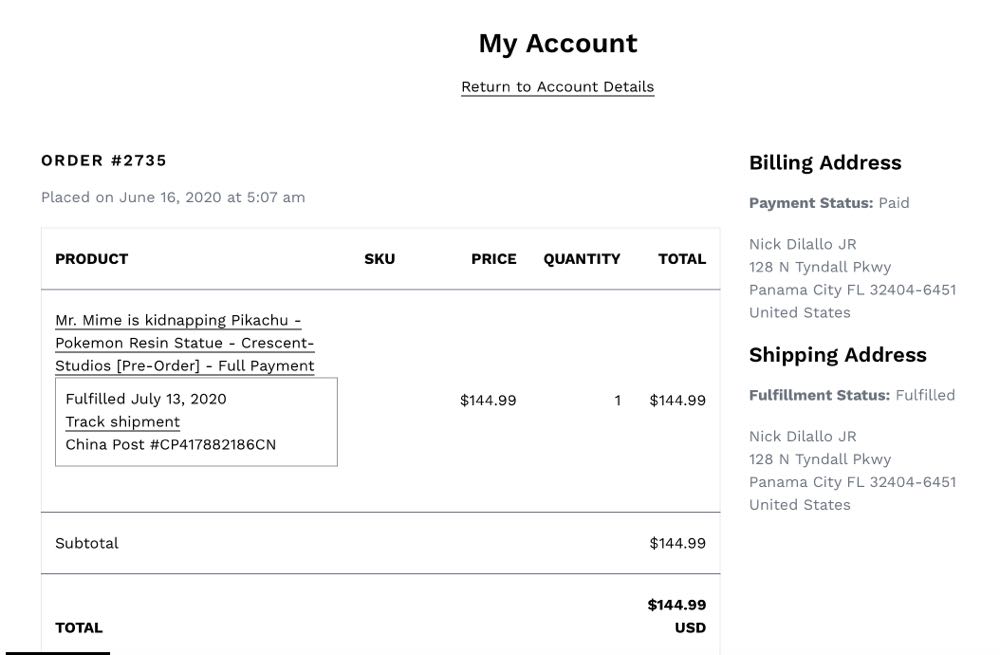The height and width of the screenshot is (655, 1000).
Task: Click the Subtotal row label
Action: [x=87, y=544]
